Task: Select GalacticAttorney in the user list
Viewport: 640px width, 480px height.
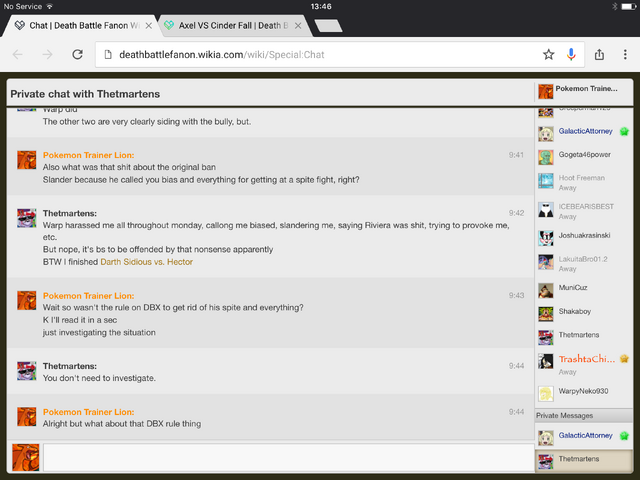Action: pos(585,131)
